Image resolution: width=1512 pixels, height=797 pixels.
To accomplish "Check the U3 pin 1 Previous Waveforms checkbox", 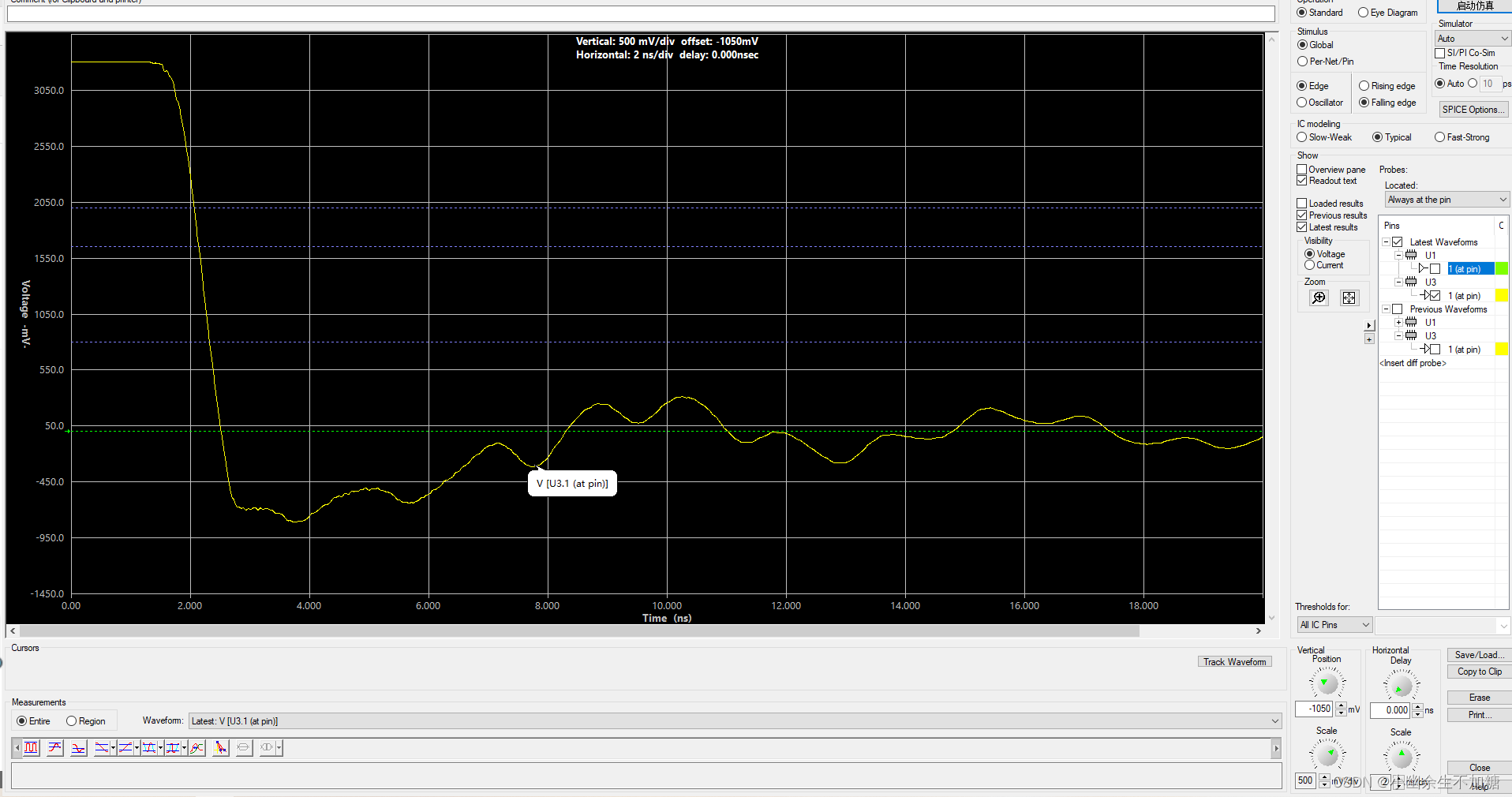I will click(1435, 349).
